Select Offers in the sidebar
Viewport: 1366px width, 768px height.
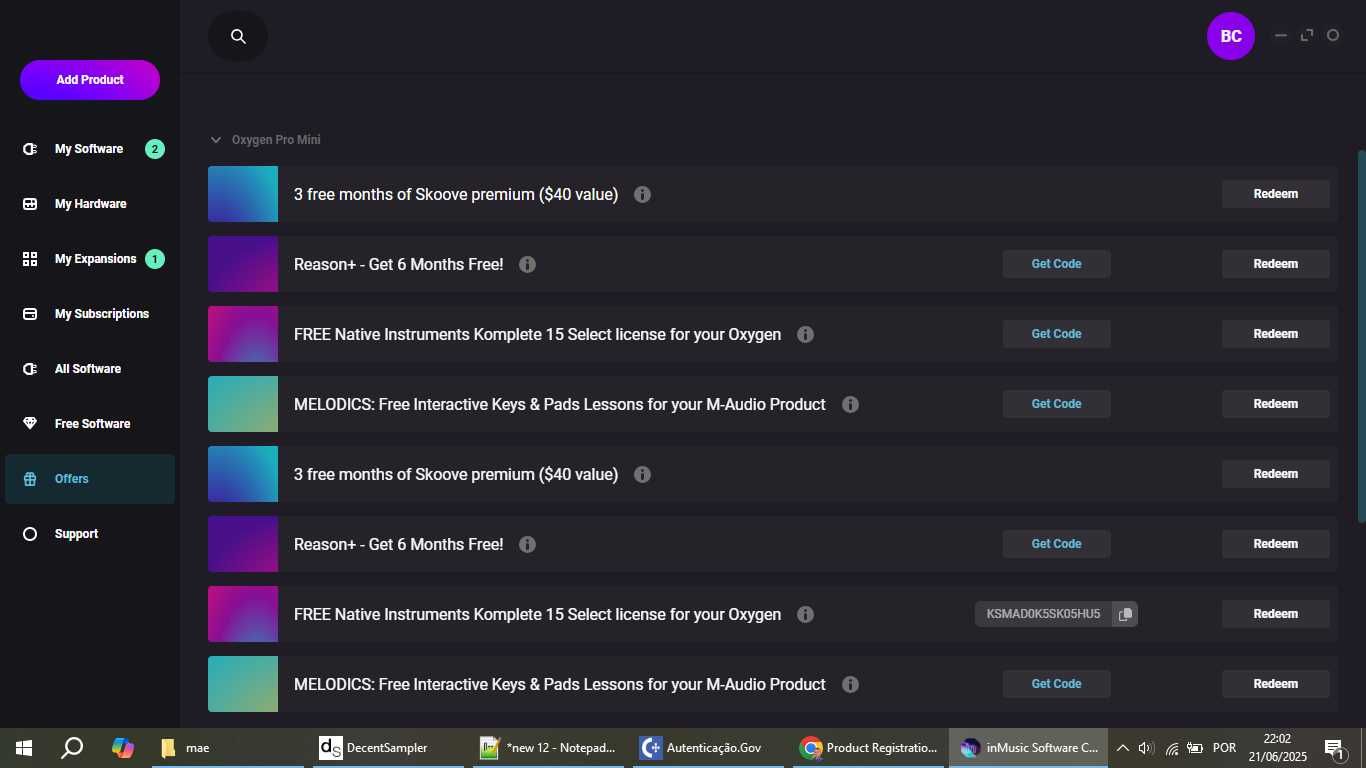click(90, 479)
